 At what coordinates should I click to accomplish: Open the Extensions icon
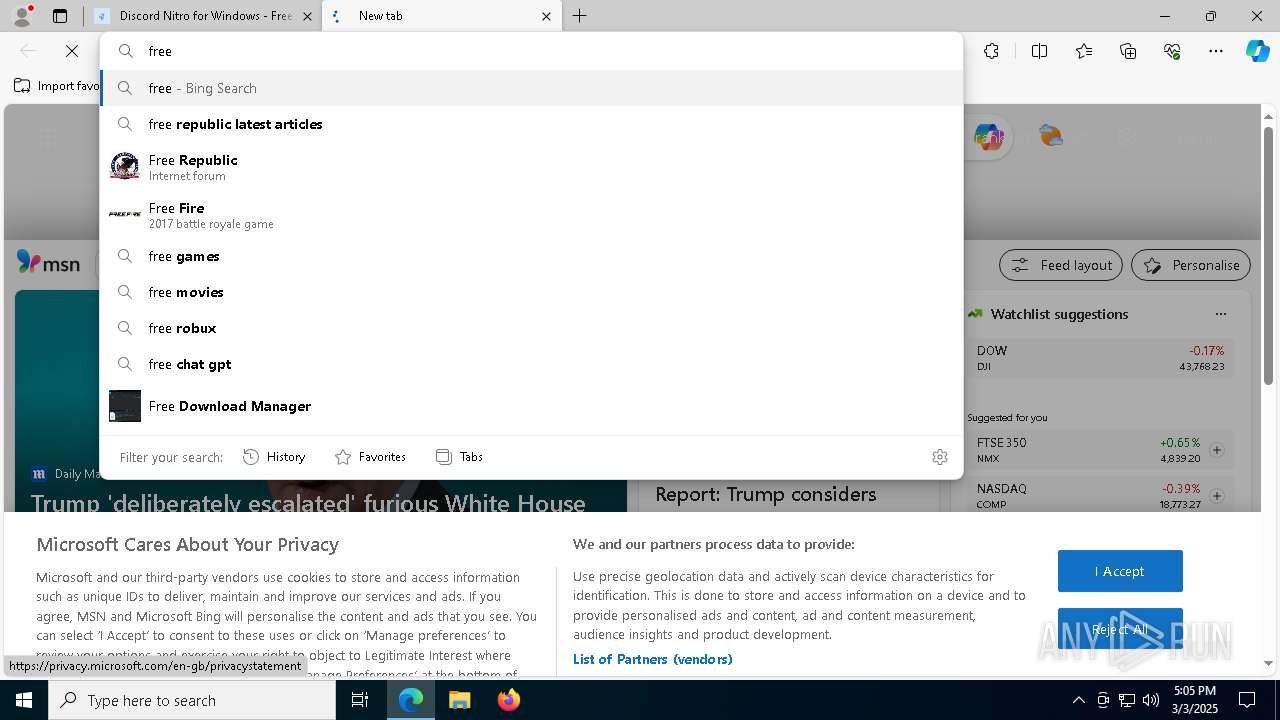tap(991, 51)
